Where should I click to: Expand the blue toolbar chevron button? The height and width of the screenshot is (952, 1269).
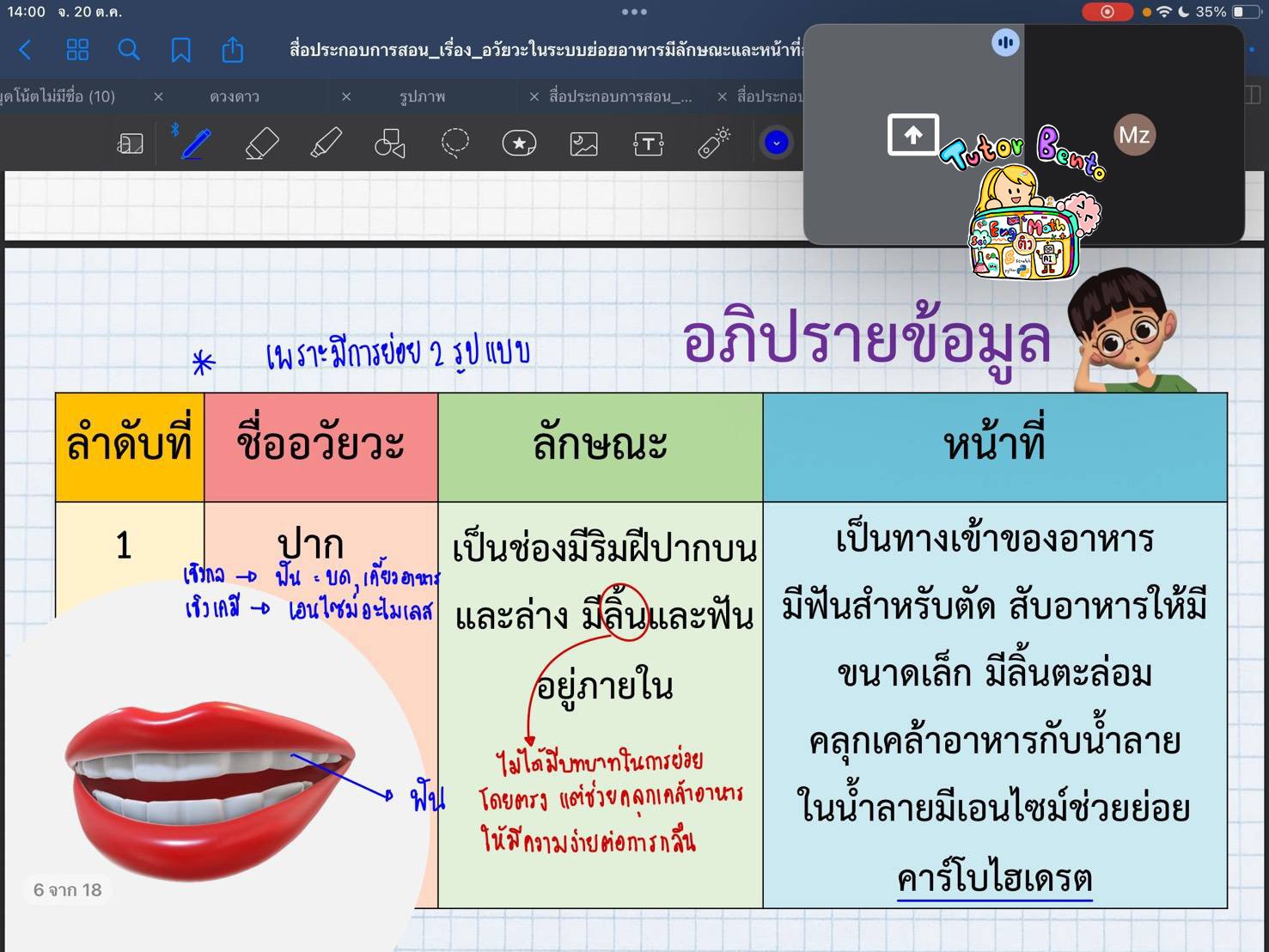point(776,143)
